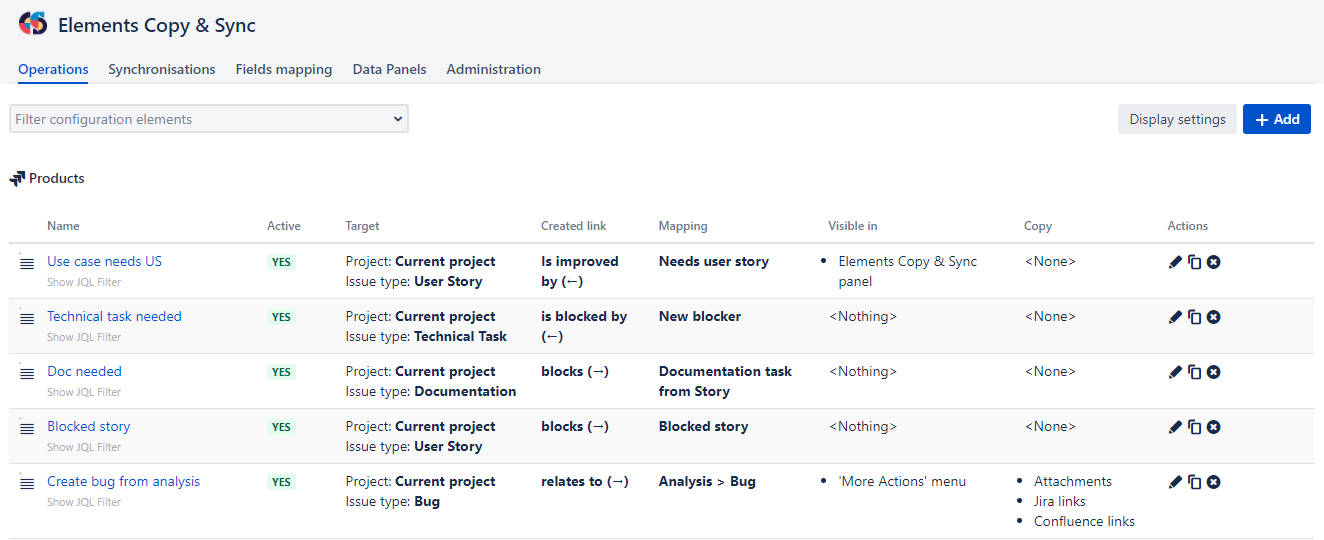The width and height of the screenshot is (1324, 540).
Task: Toggle Active YES badge for Create bug from analysis
Action: [x=282, y=482]
